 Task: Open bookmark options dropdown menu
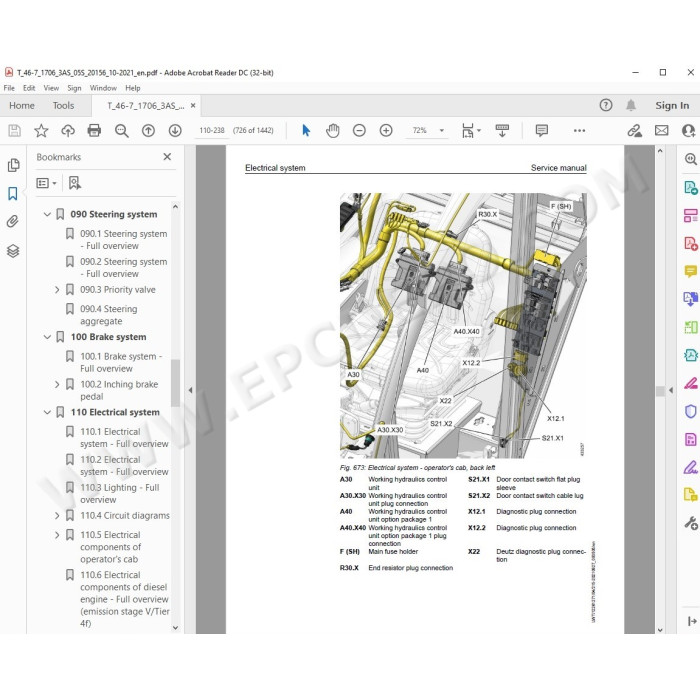pyautogui.click(x=46, y=183)
